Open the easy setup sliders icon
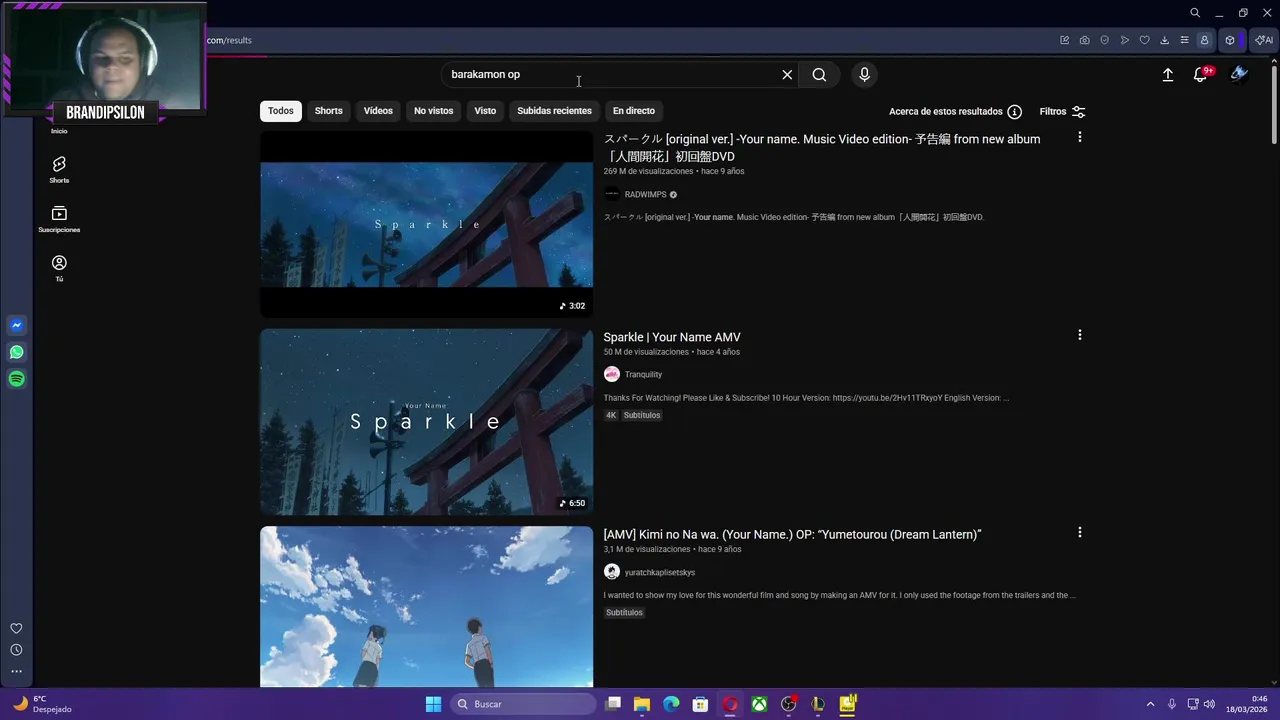This screenshot has width=1280, height=720. (1185, 40)
